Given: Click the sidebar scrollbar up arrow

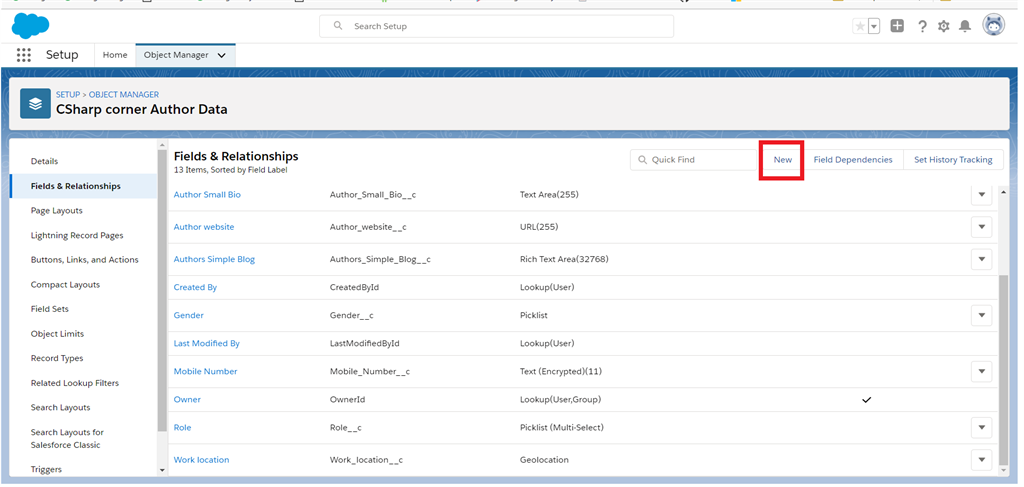Looking at the screenshot, I should click(162, 144).
